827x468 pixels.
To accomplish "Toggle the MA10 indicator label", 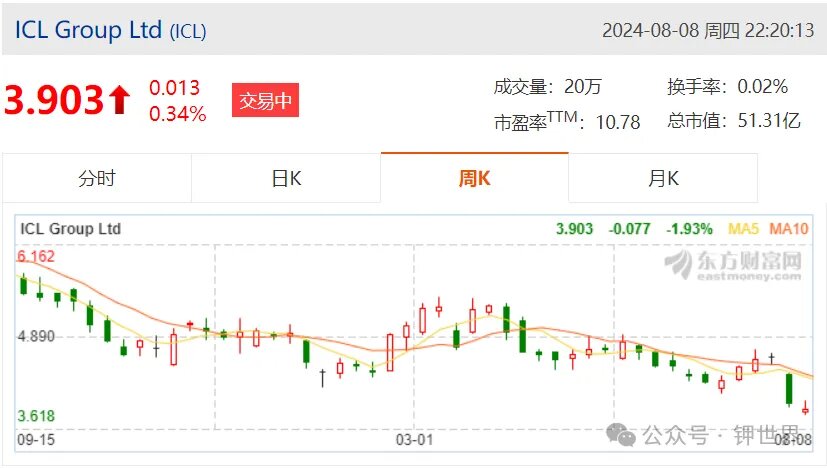I will [x=788, y=229].
